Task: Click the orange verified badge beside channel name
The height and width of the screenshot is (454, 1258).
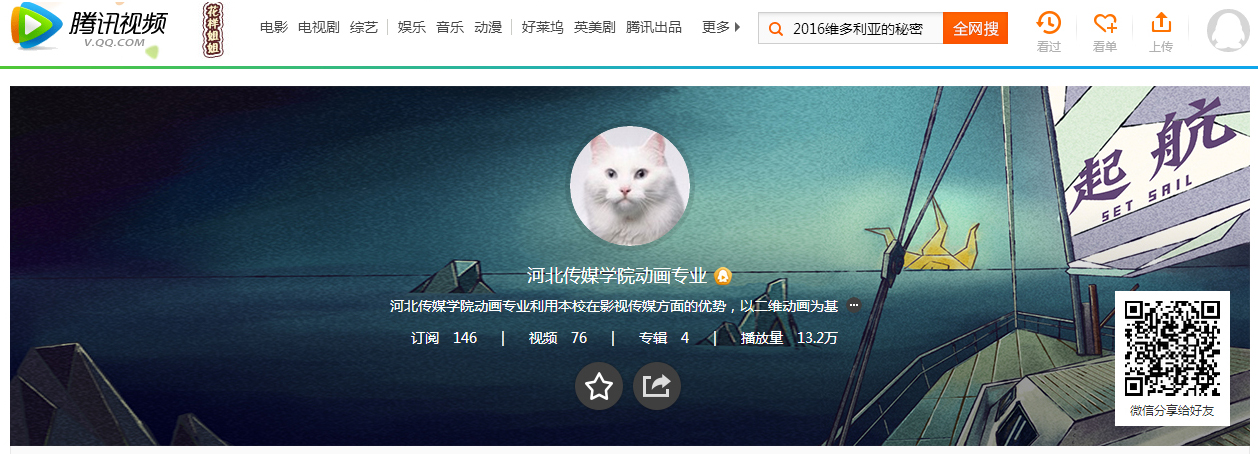Action: click(x=723, y=276)
